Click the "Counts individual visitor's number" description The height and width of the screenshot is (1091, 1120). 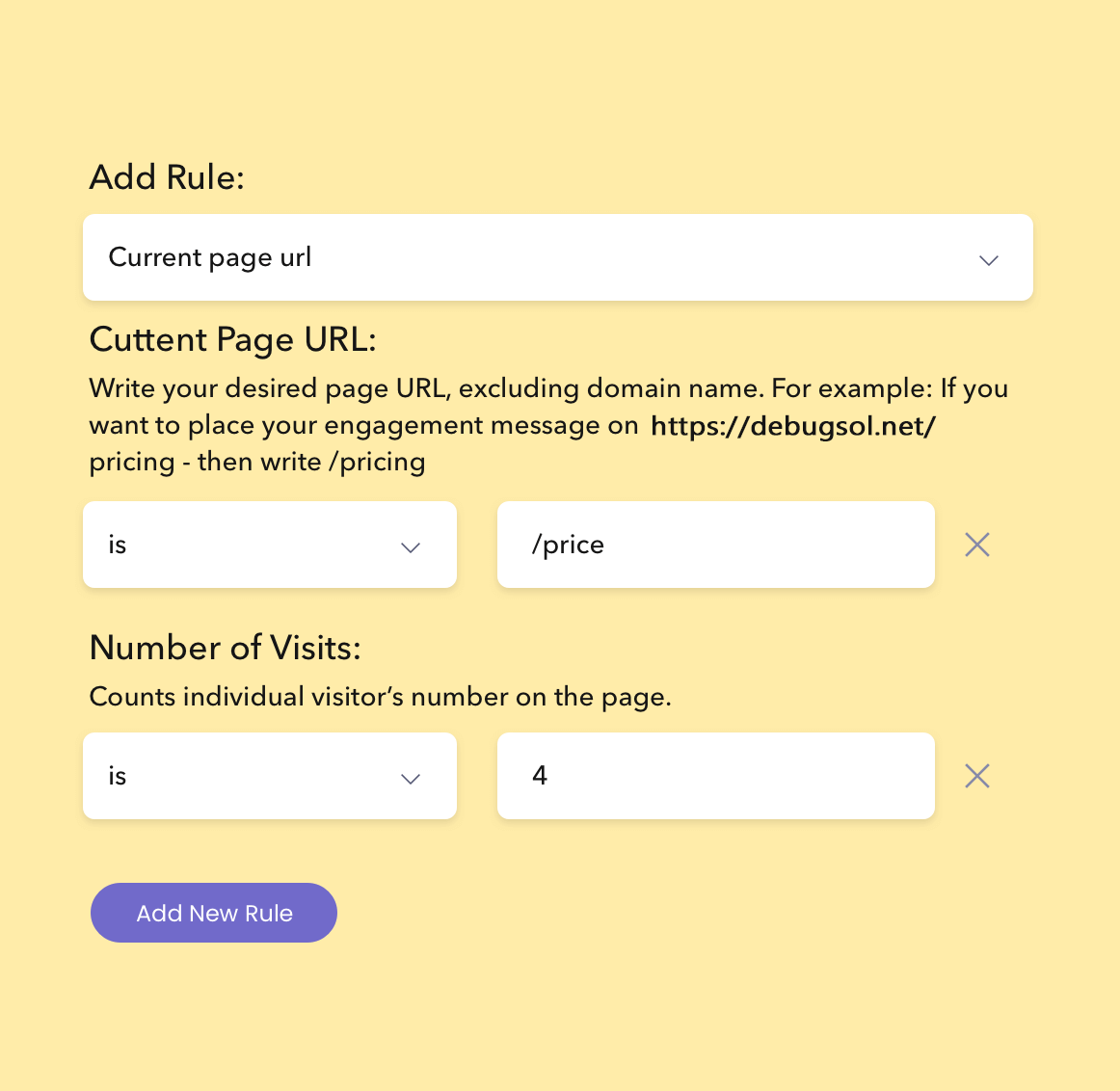(380, 697)
